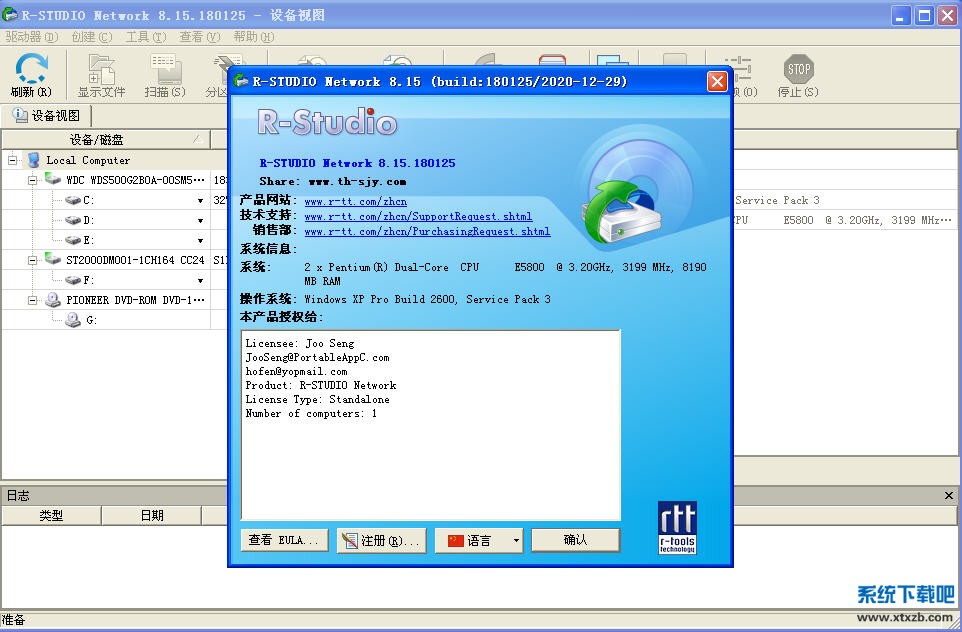Close the log (日志) panel
The width and height of the screenshot is (962, 632).
tap(950, 496)
